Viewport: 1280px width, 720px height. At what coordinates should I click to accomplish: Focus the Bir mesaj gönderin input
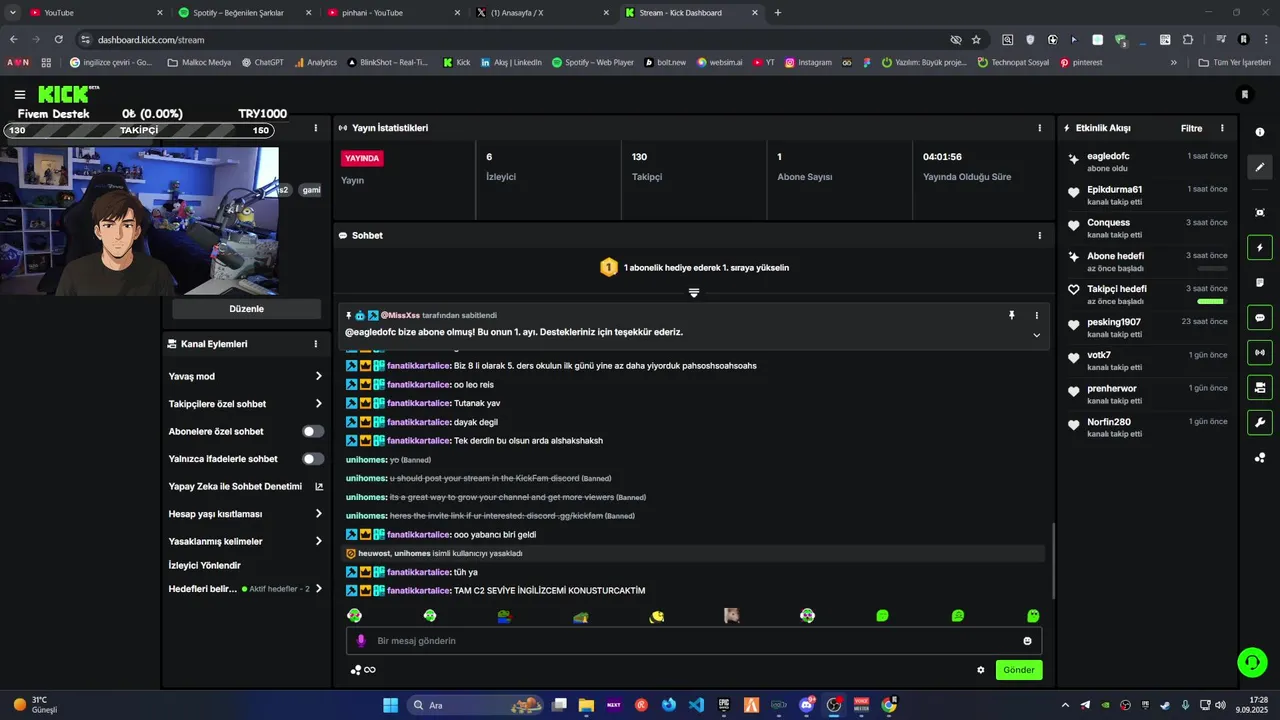[x=694, y=641]
